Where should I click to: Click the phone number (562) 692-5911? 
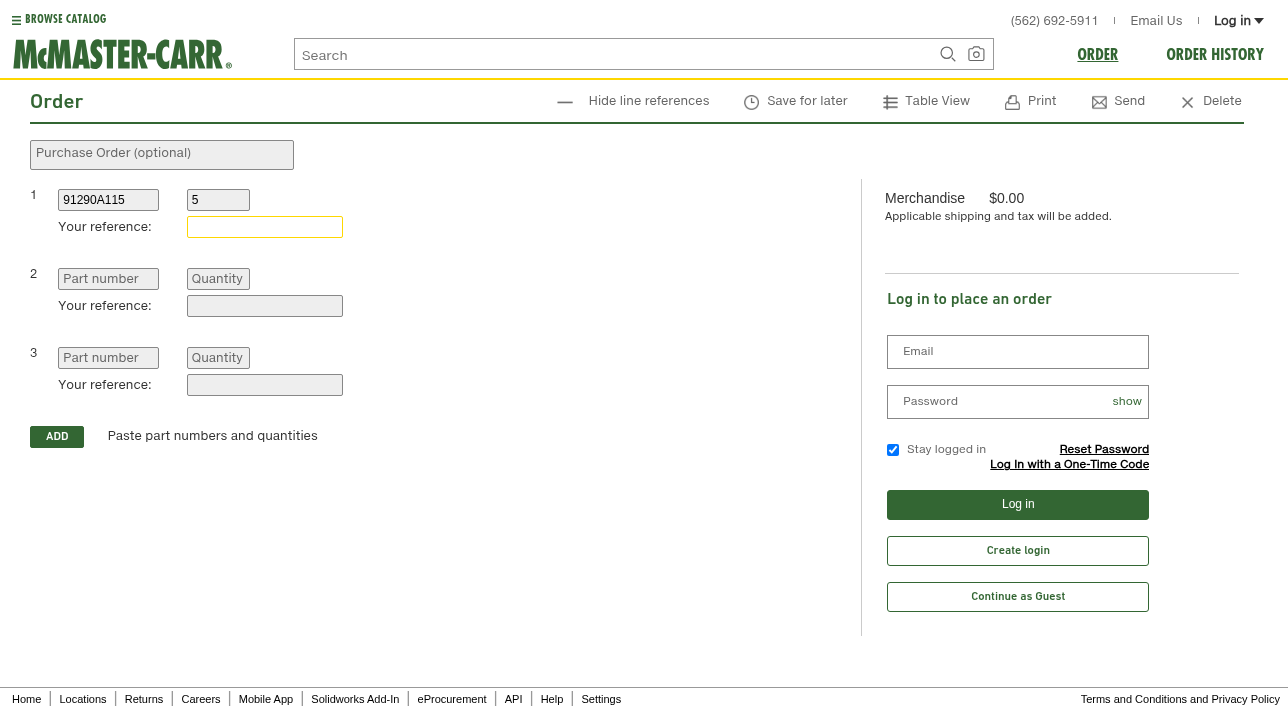pyautogui.click(x=1054, y=21)
